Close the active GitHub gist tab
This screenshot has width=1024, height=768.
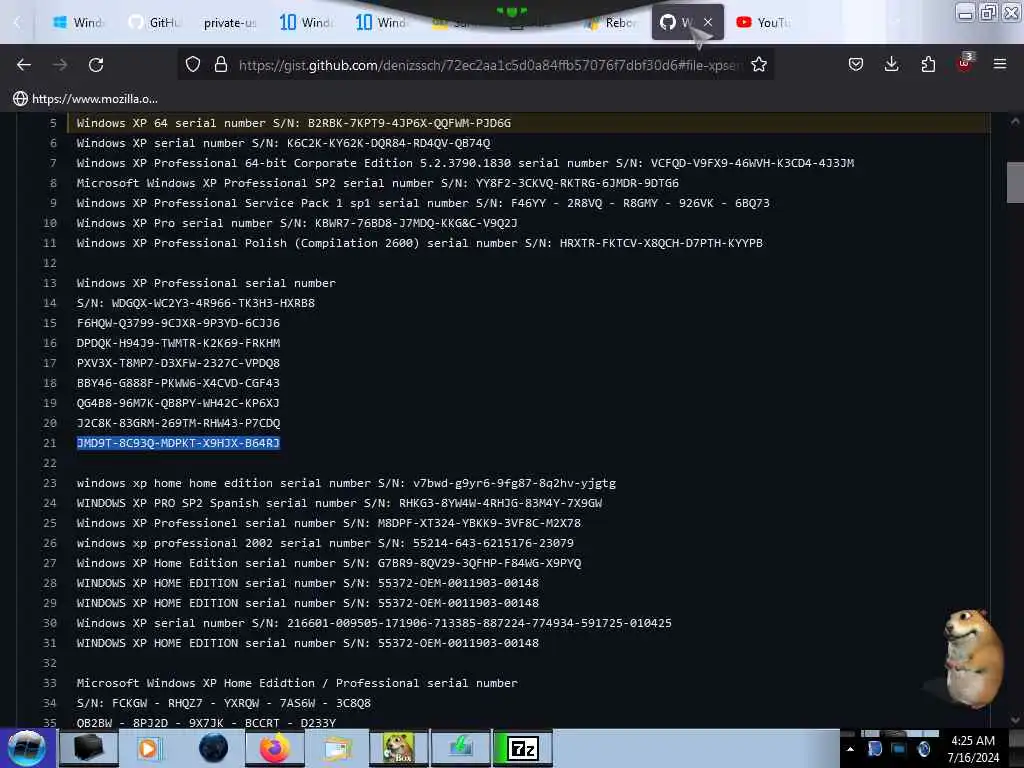pyautogui.click(x=708, y=22)
